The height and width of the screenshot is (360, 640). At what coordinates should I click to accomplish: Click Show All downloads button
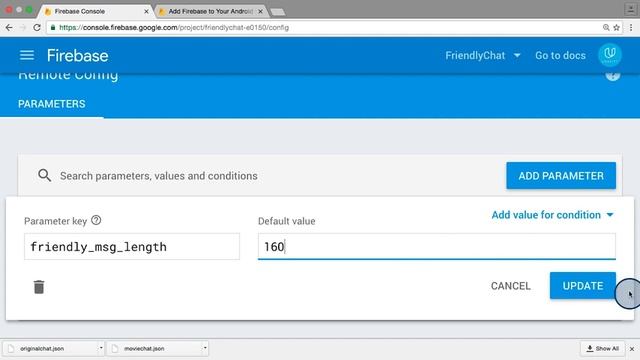click(602, 349)
